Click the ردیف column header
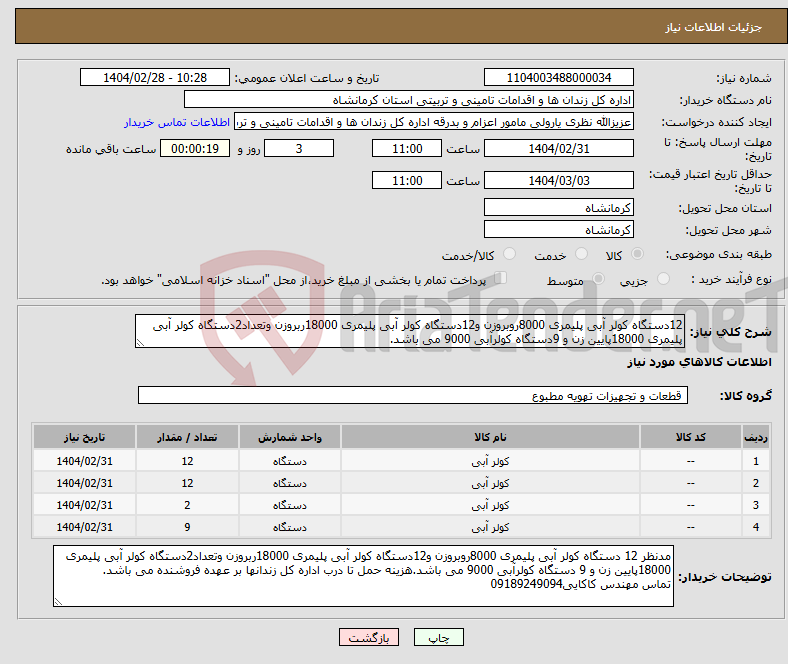This screenshot has width=788, height=664. point(756,437)
